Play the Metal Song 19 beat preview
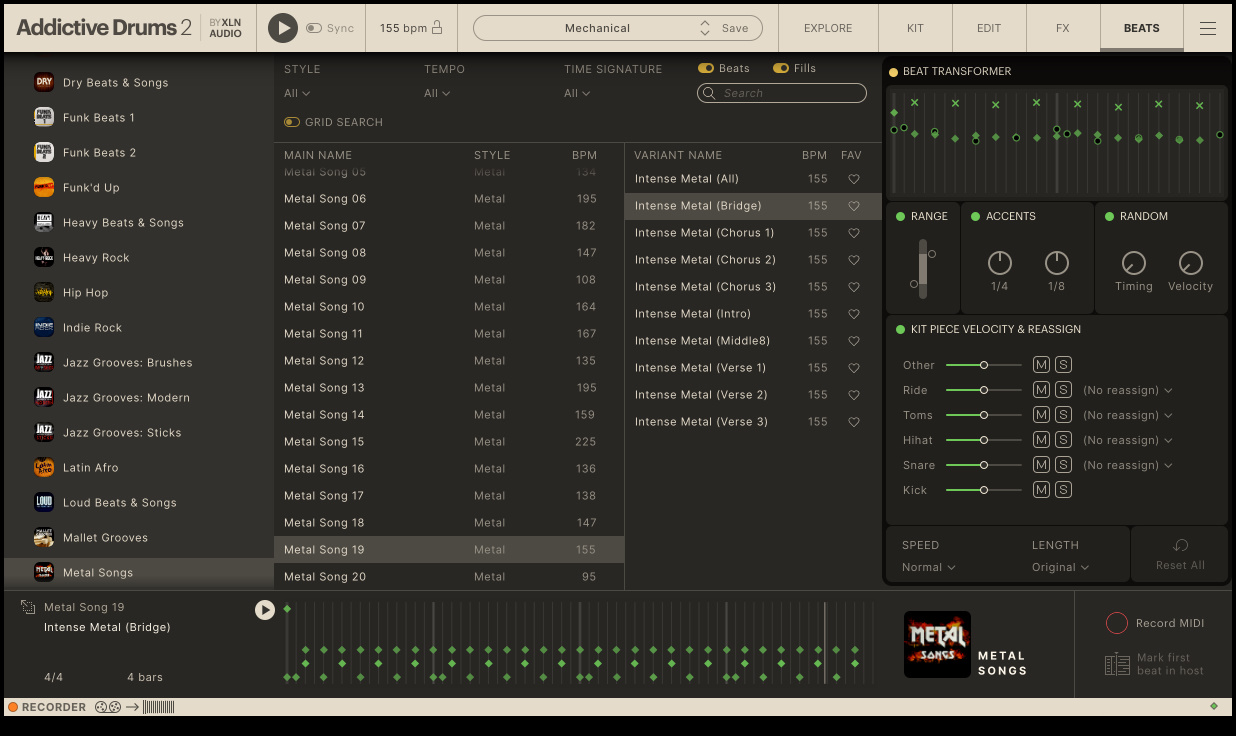This screenshot has height=736, width=1236. (x=265, y=609)
